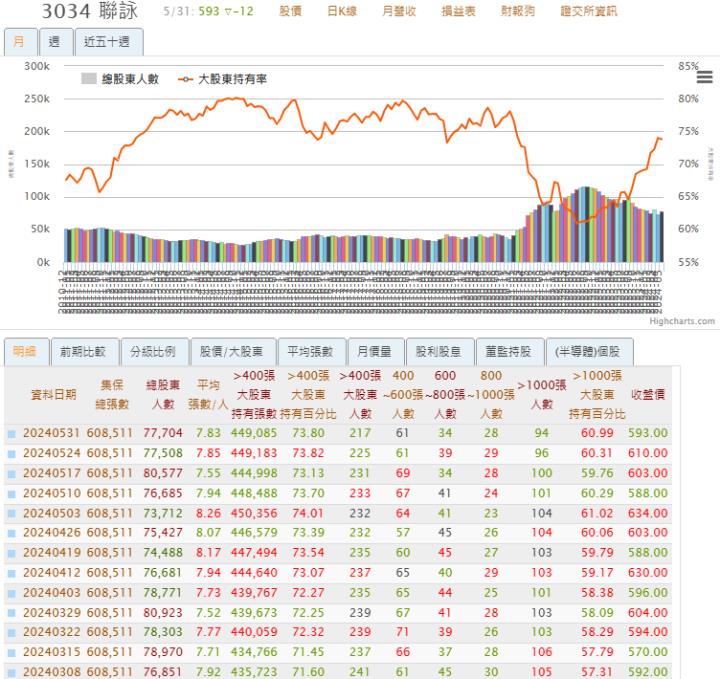
Task: Open the 董監持股 tab
Action: click(x=509, y=352)
